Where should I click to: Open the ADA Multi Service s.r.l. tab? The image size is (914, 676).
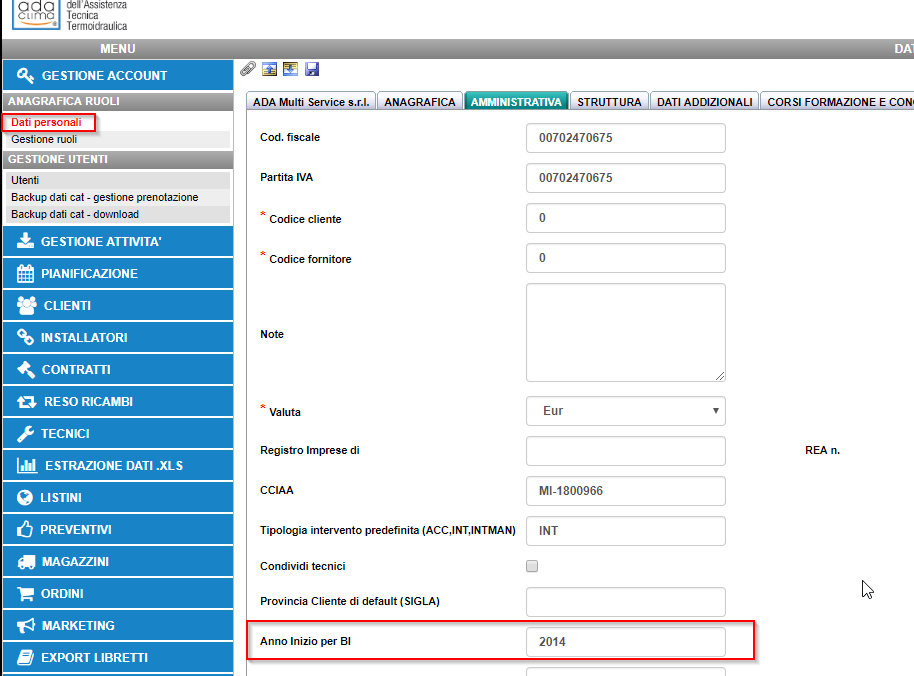point(311,101)
